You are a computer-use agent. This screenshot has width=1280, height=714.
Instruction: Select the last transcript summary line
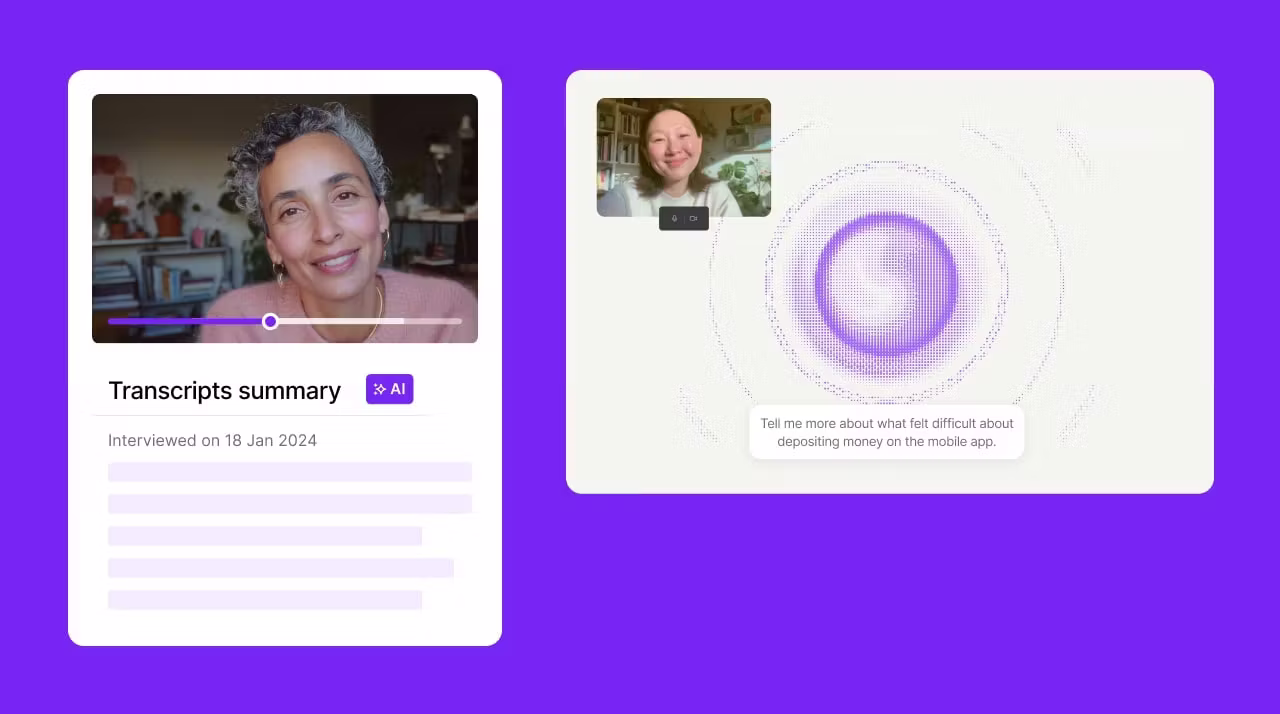[x=265, y=600]
